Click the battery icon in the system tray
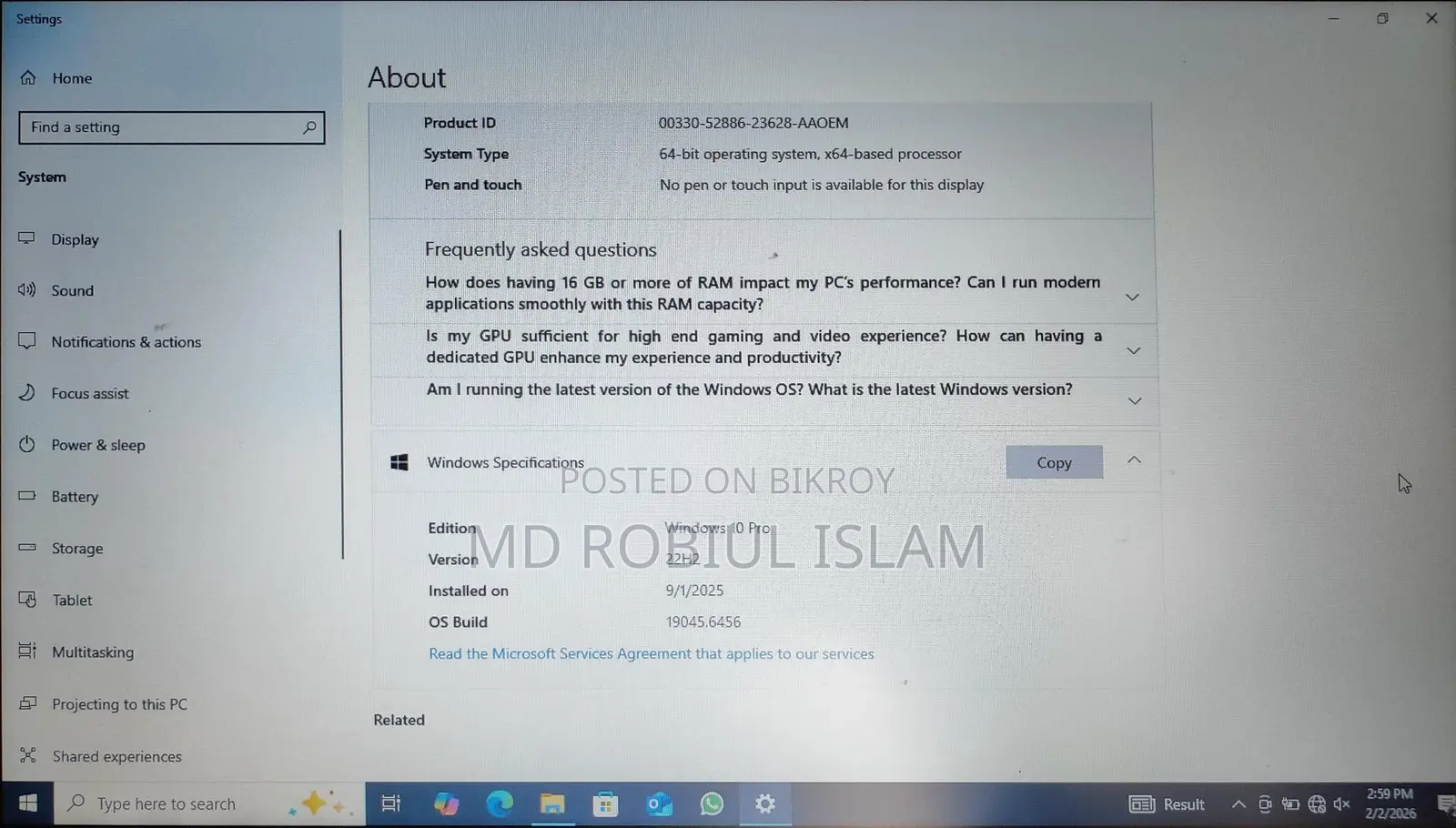The image size is (1456, 828). coord(1290,803)
